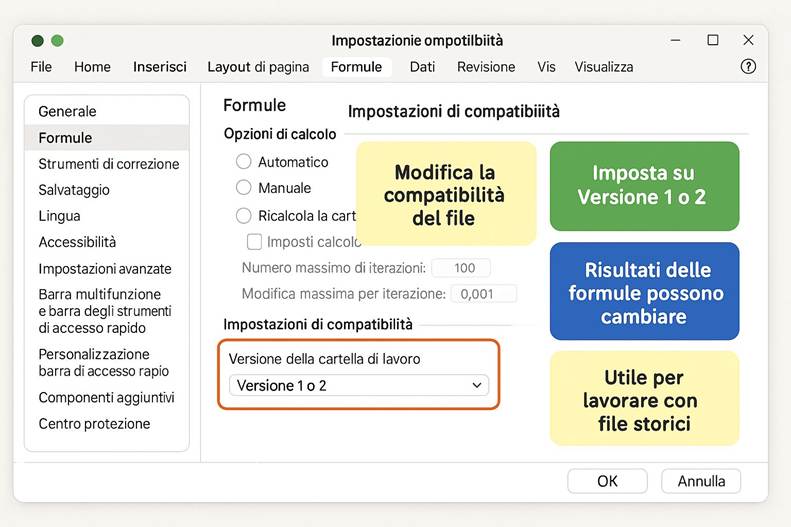Screen dimensions: 791x527
Task: Enable the Imposti calcolo checkbox
Action: tap(254, 242)
